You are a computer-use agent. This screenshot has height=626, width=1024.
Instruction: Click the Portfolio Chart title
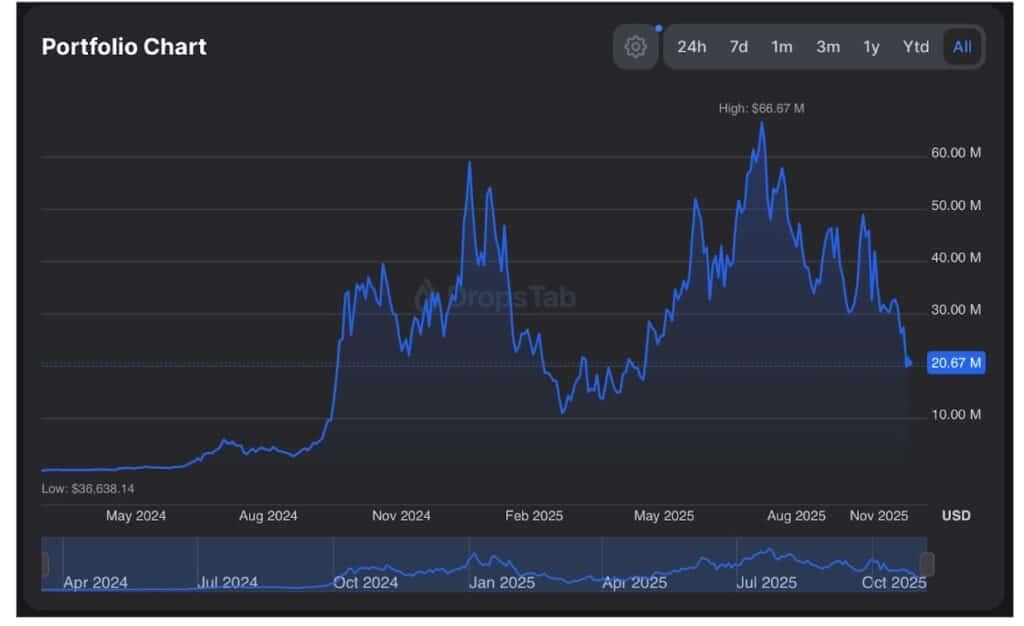pos(124,47)
